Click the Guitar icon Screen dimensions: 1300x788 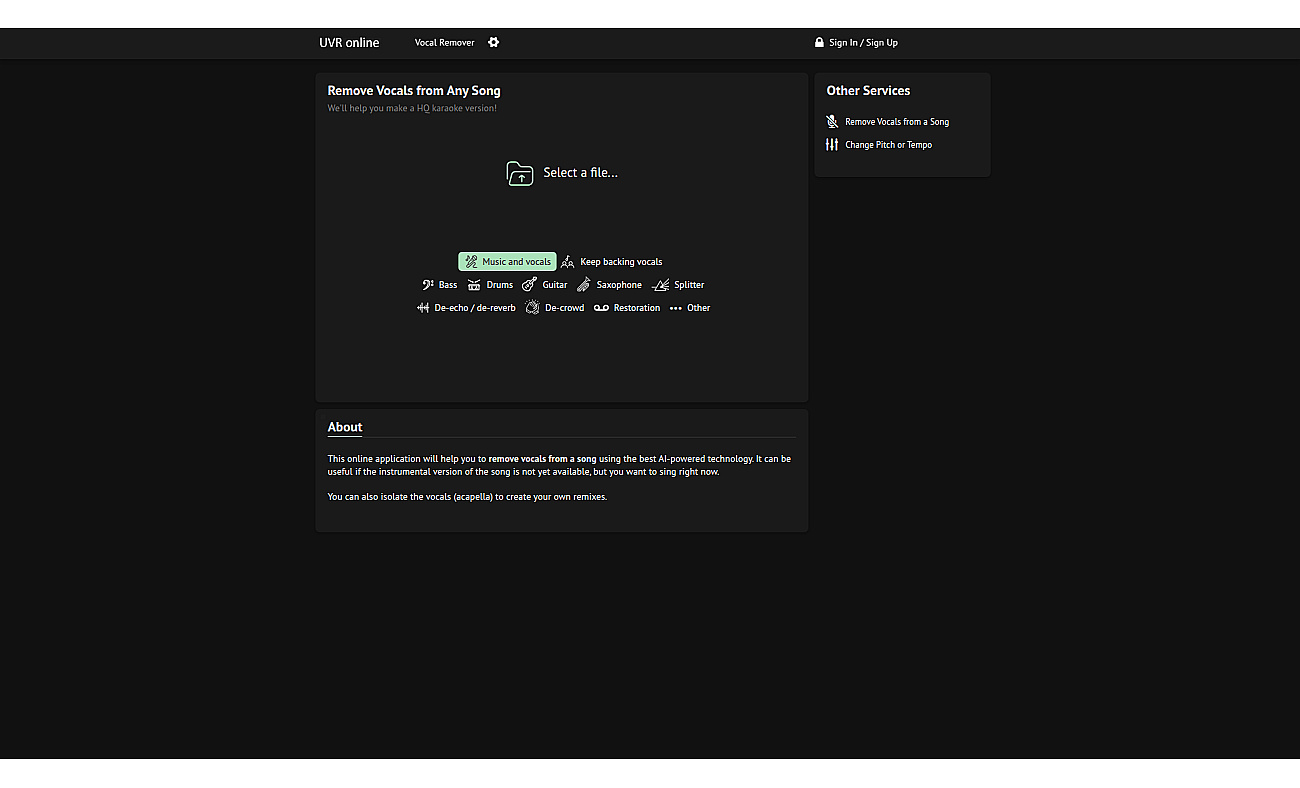[x=530, y=285]
